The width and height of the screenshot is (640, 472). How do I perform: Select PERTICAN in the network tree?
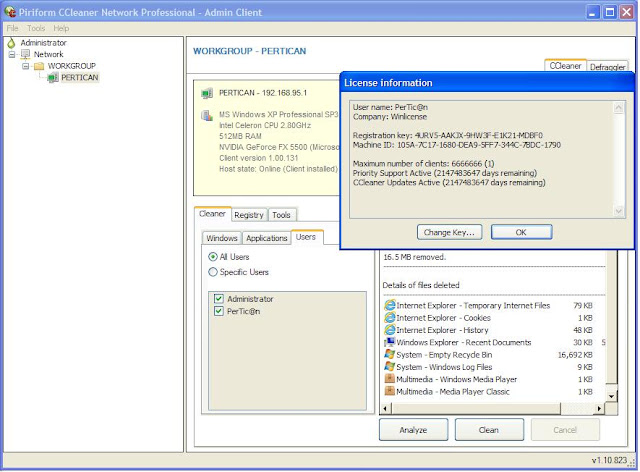click(x=80, y=77)
